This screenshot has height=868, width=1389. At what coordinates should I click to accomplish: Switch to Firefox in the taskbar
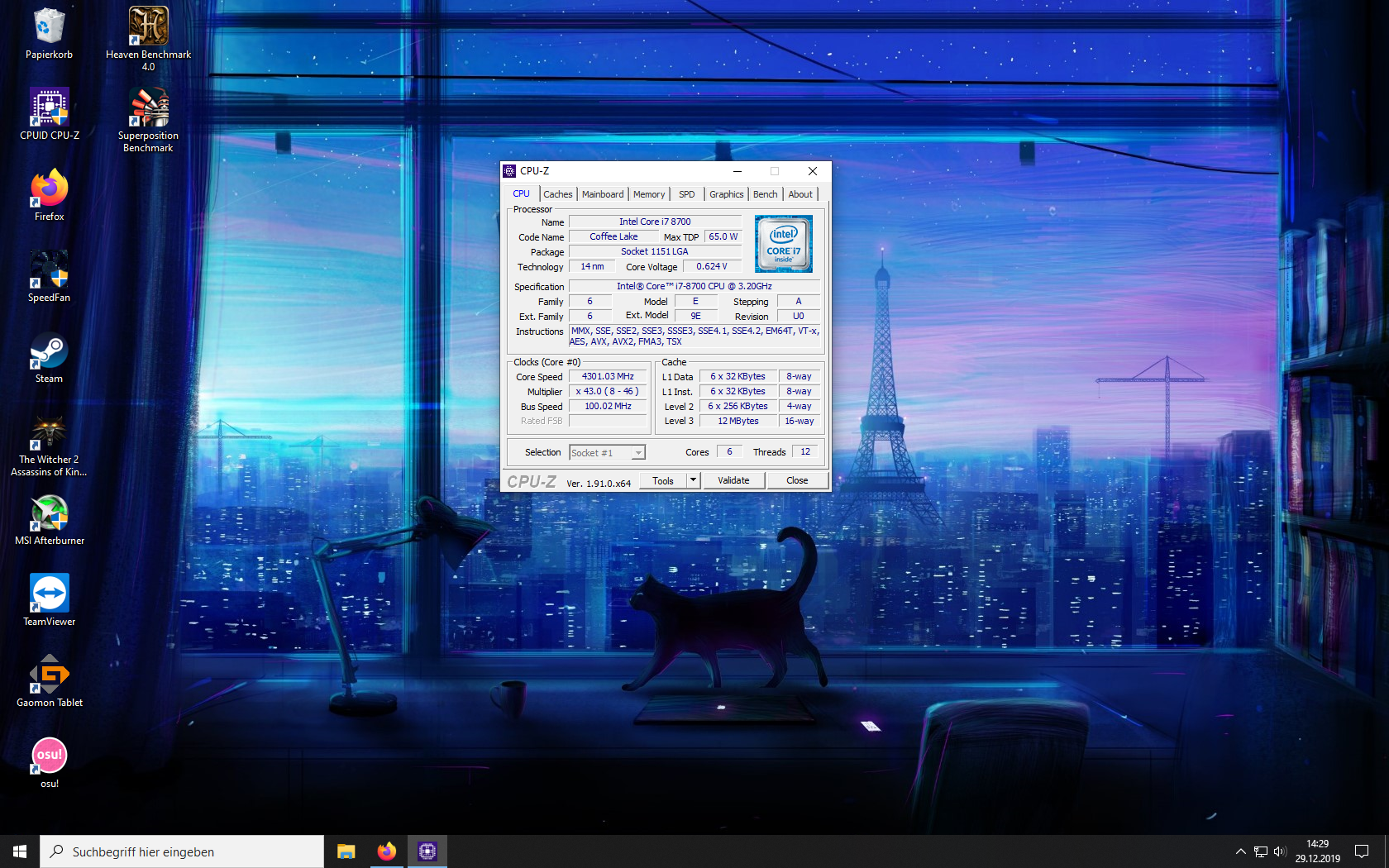pos(386,851)
